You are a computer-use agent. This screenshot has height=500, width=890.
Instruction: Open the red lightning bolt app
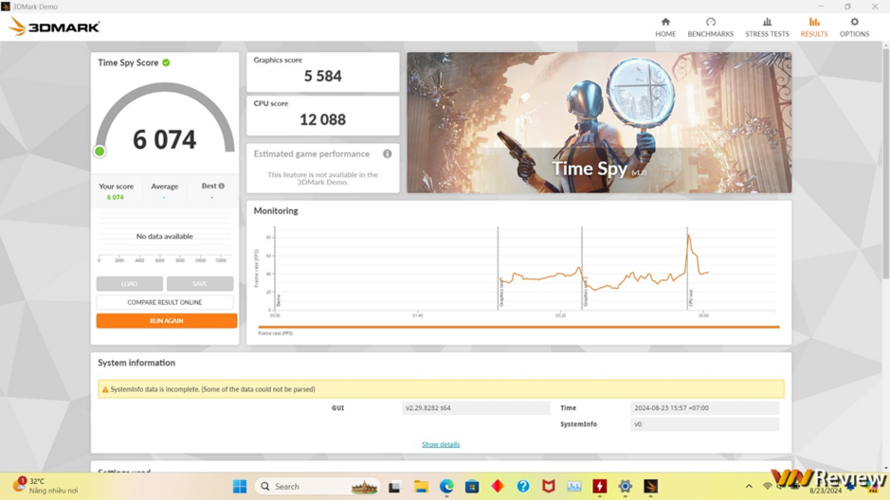click(x=599, y=486)
